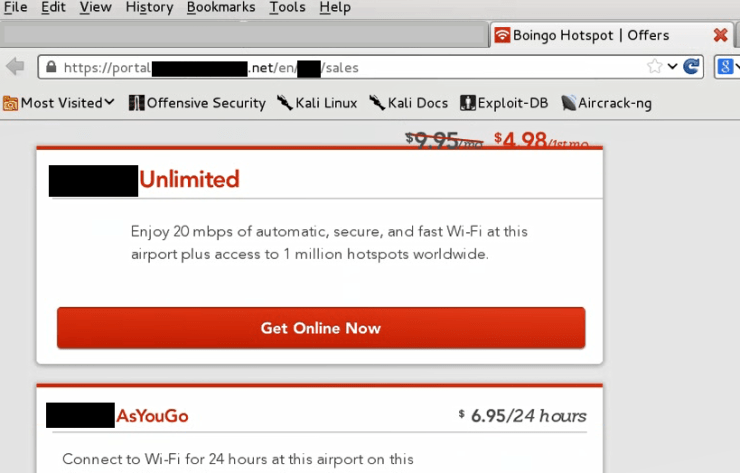The image size is (740, 473).
Task: Click the Get Online Now button
Action: 321,328
